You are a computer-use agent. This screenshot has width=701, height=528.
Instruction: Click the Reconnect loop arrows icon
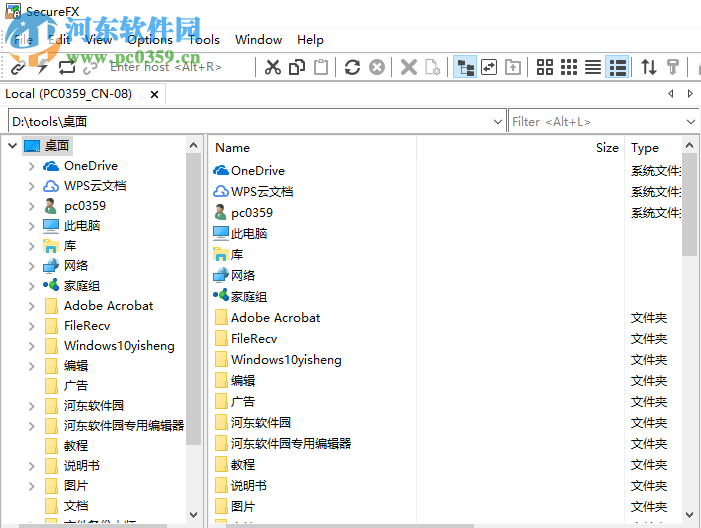click(x=67, y=68)
